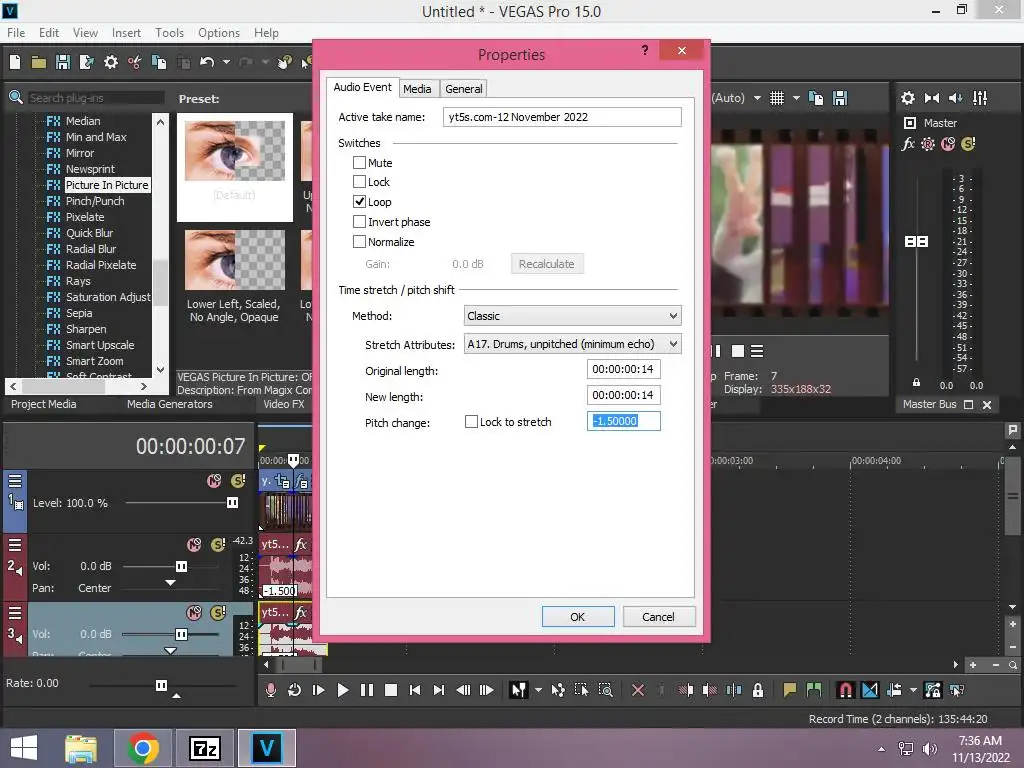Image resolution: width=1024 pixels, height=768 pixels.
Task: Open mixing console sliders icon
Action: 980,98
